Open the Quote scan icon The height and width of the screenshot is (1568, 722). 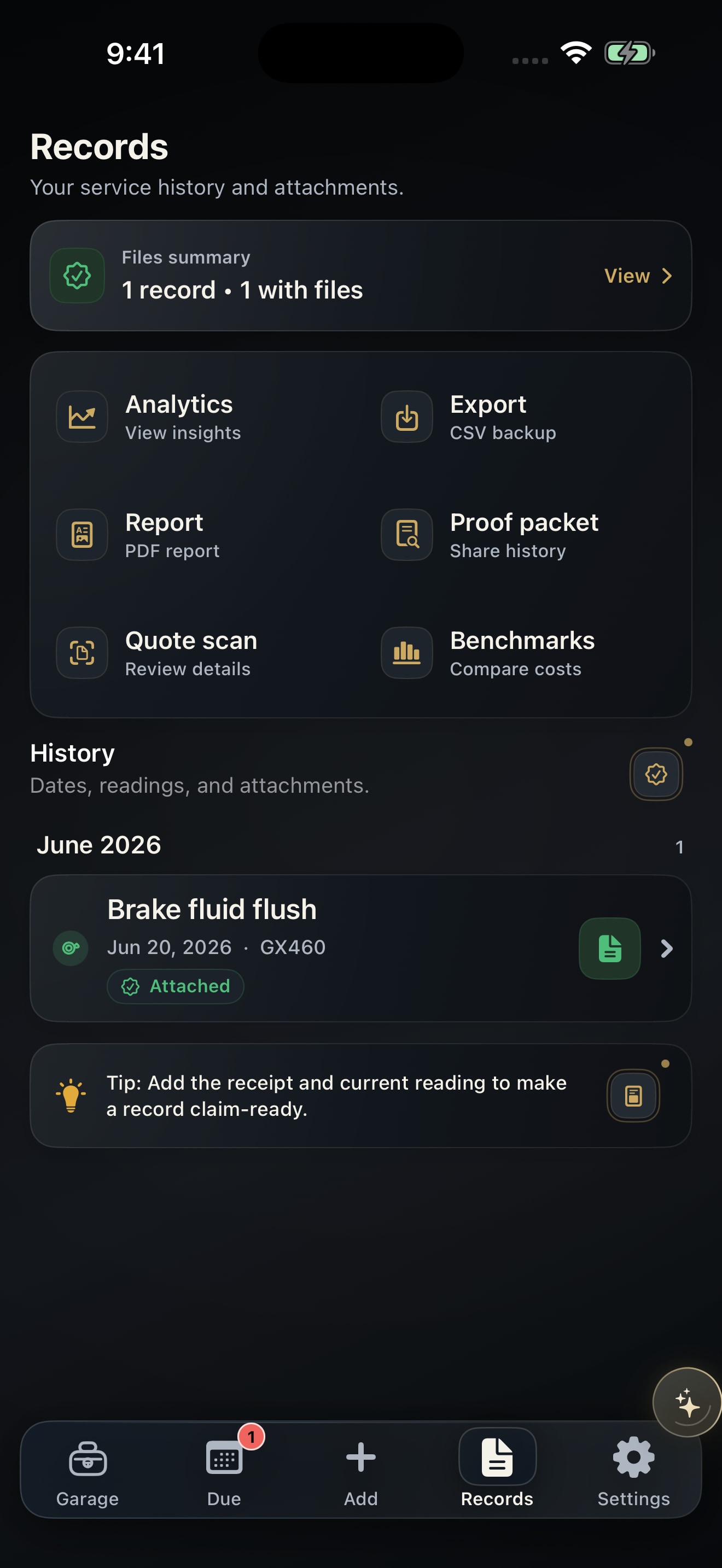click(82, 653)
